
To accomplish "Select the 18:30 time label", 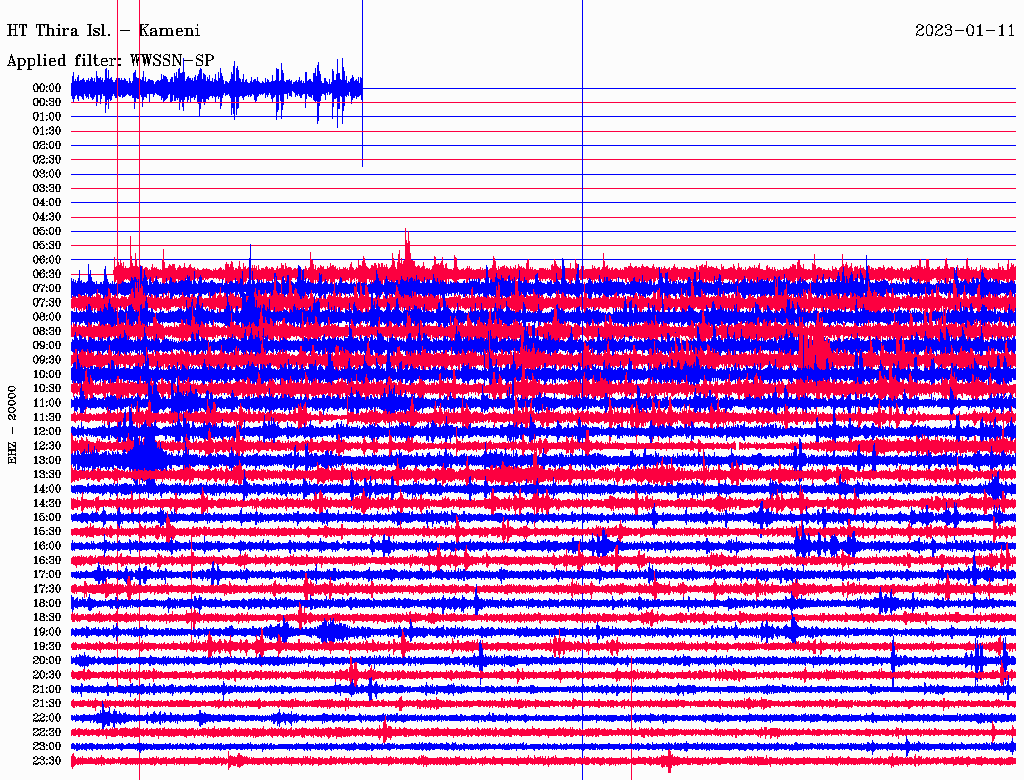I will [47, 618].
